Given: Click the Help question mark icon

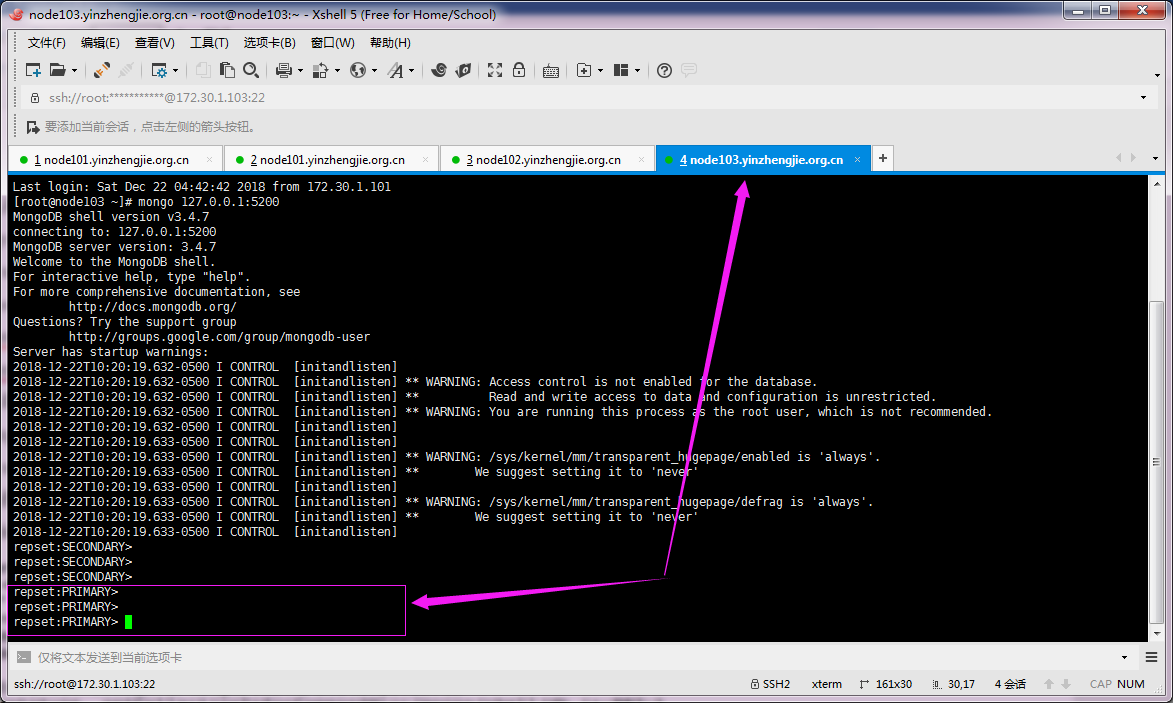Looking at the screenshot, I should 664,70.
